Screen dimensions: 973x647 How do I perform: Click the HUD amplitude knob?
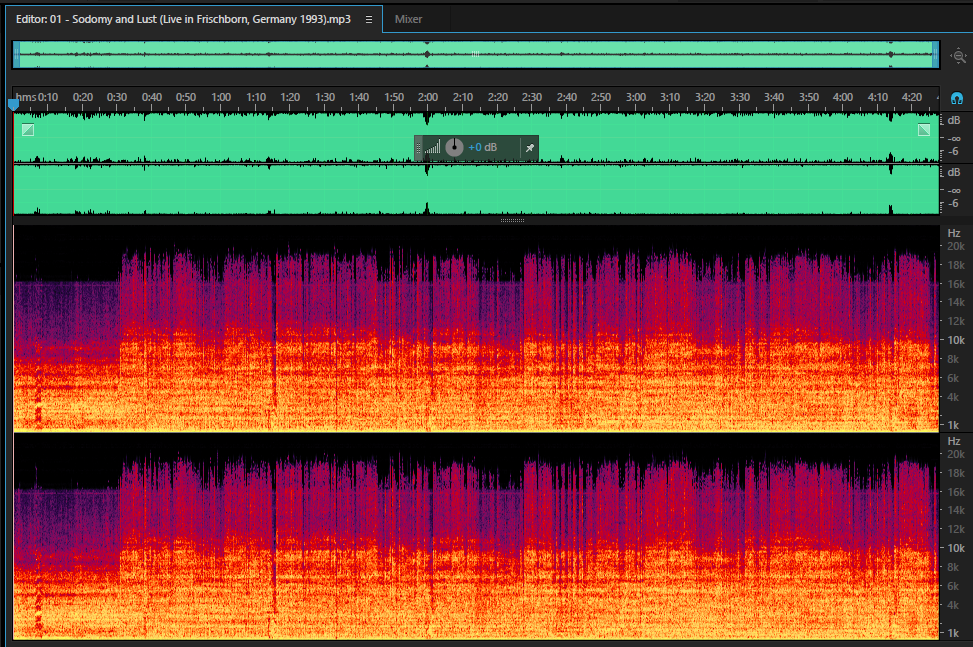click(454, 147)
